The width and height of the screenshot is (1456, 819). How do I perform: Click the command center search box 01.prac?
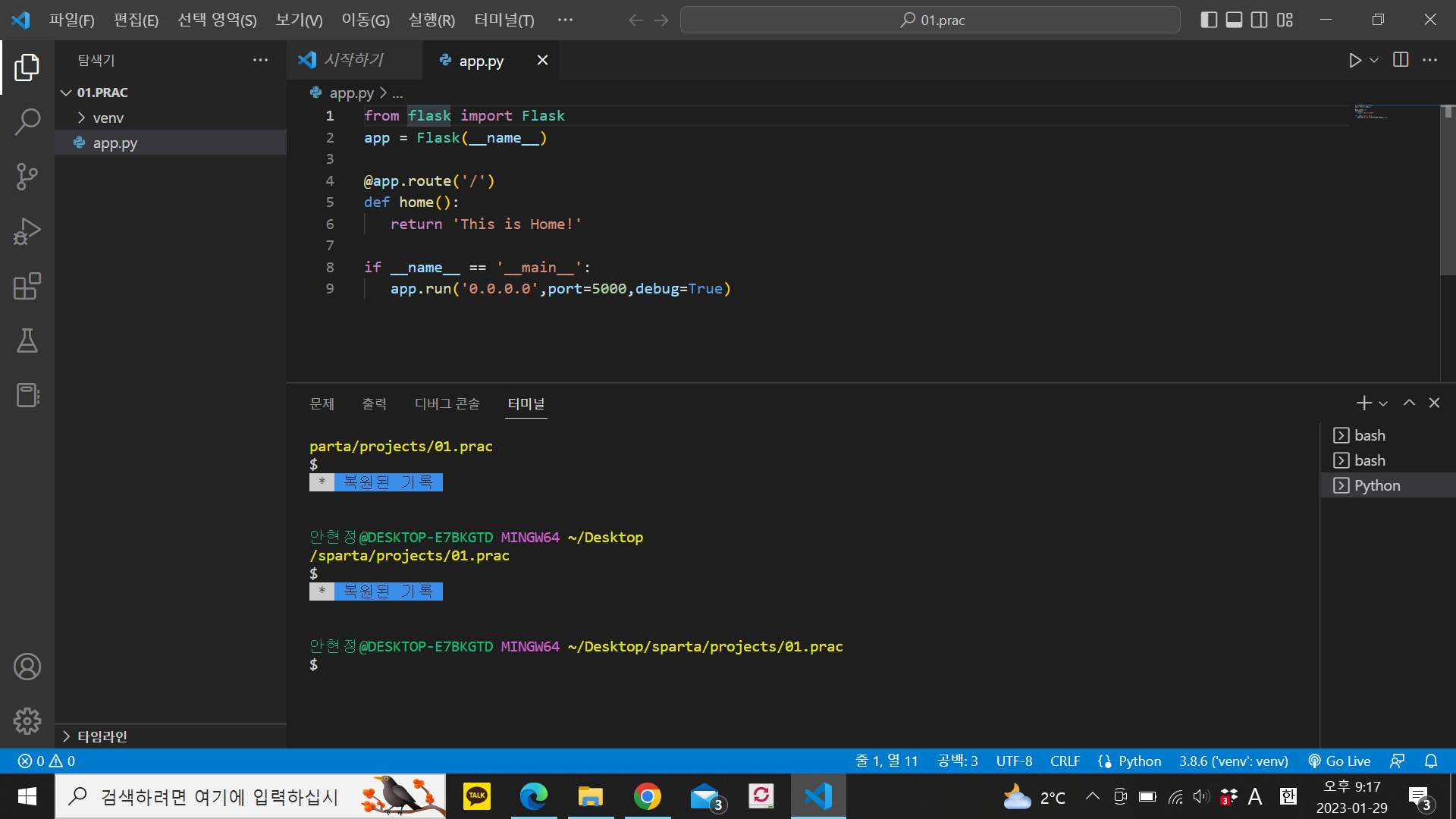930,20
